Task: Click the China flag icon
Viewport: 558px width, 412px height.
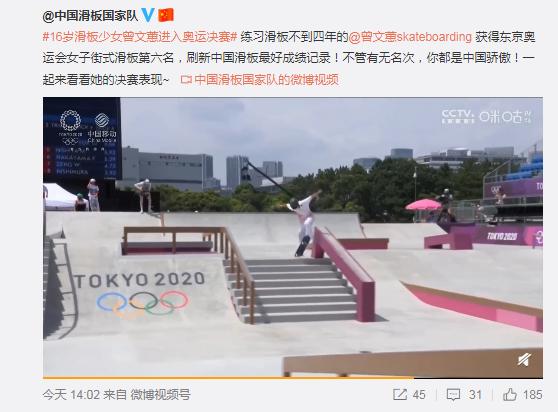Action: 166,15
